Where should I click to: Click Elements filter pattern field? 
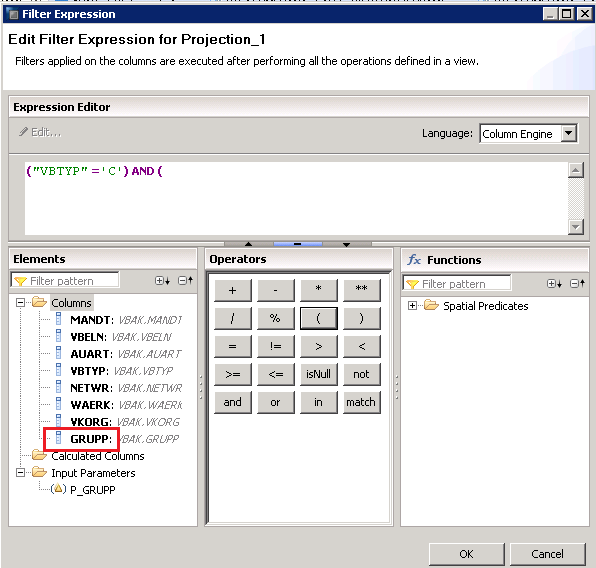pyautogui.click(x=65, y=281)
